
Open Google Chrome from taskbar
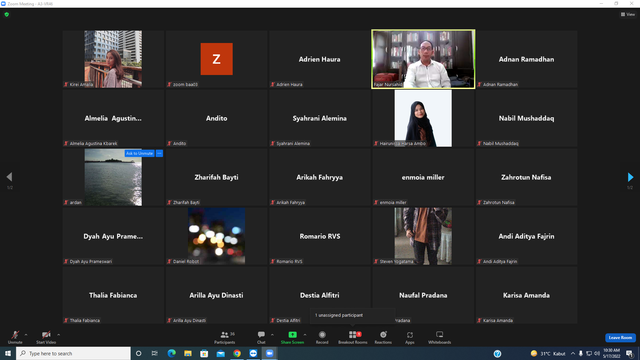(x=237, y=353)
